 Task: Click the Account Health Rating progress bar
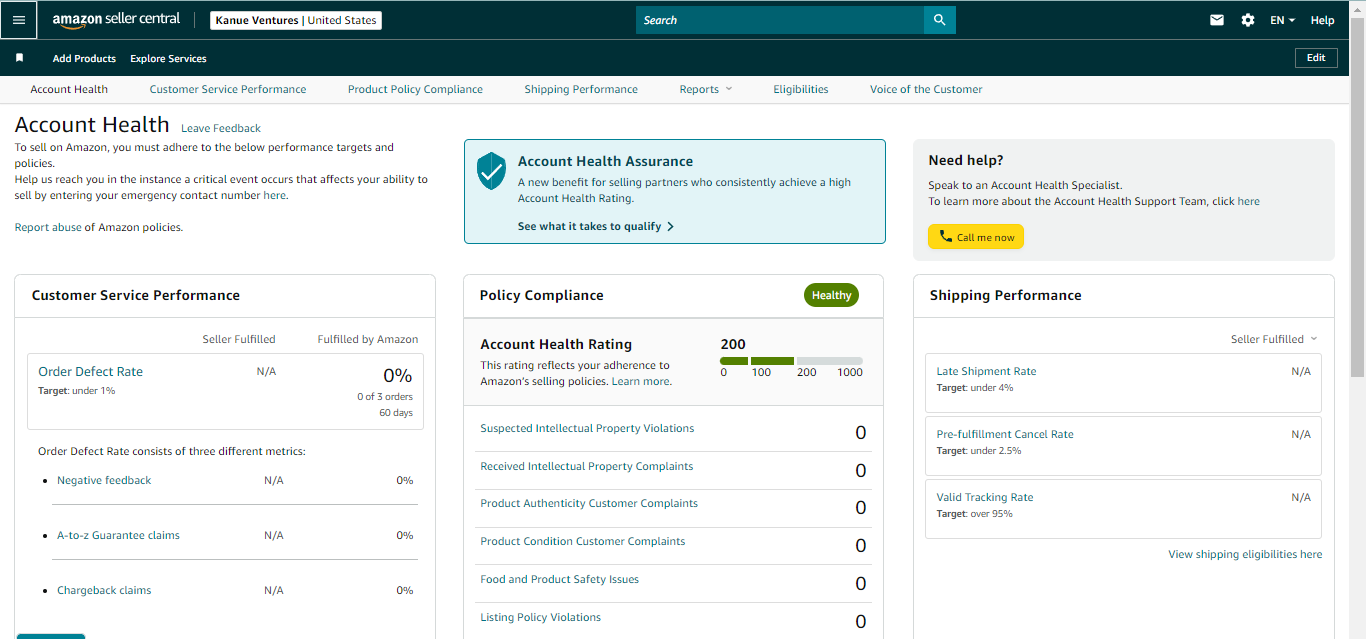point(791,360)
